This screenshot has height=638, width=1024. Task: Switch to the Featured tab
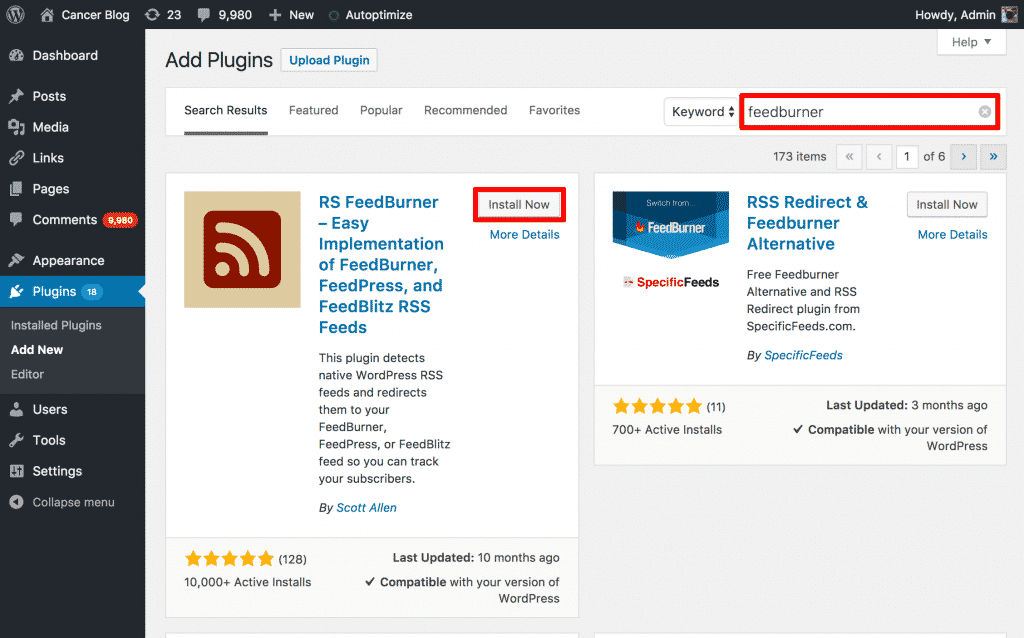313,110
